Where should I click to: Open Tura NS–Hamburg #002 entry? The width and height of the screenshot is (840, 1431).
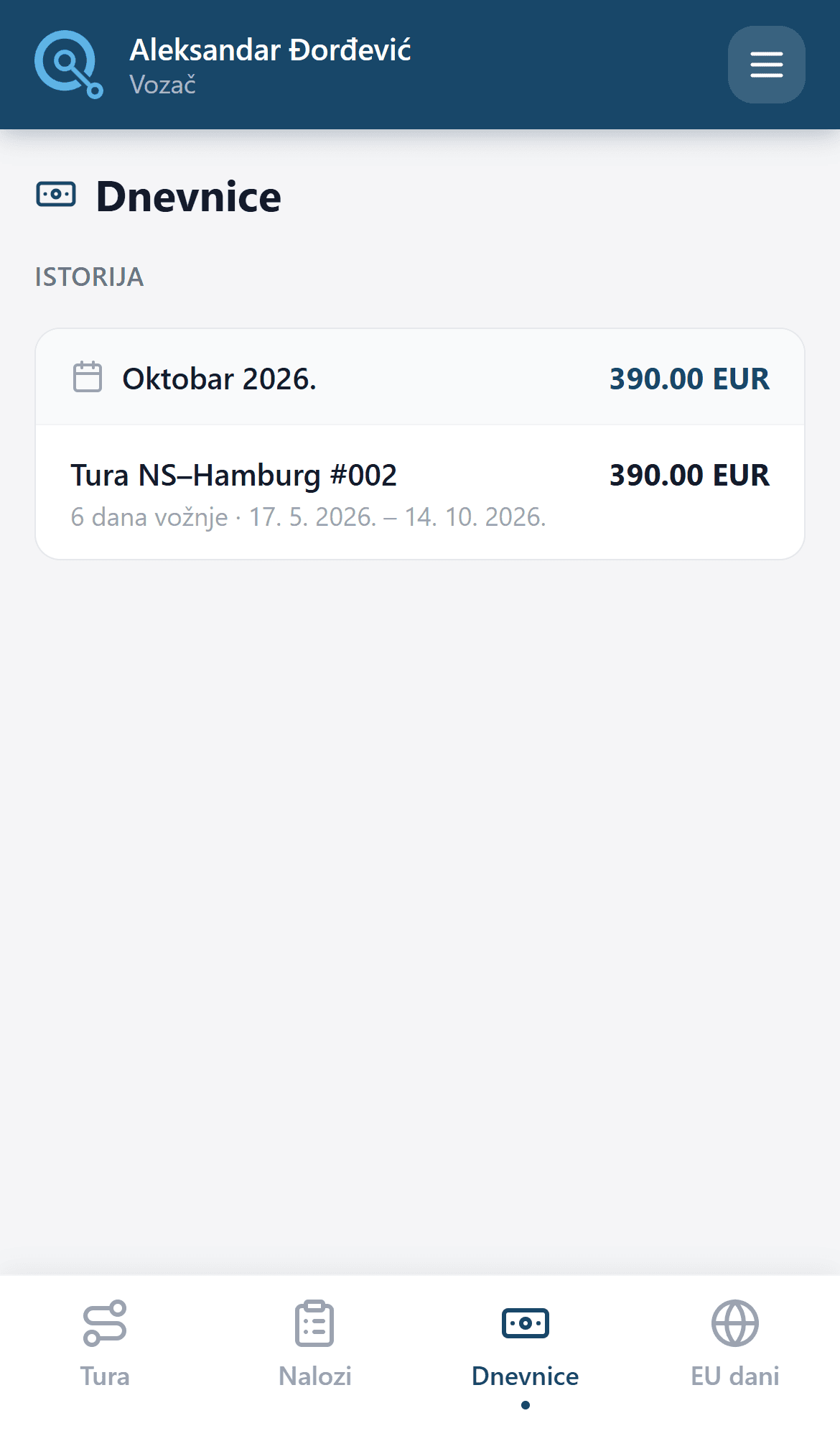420,493
